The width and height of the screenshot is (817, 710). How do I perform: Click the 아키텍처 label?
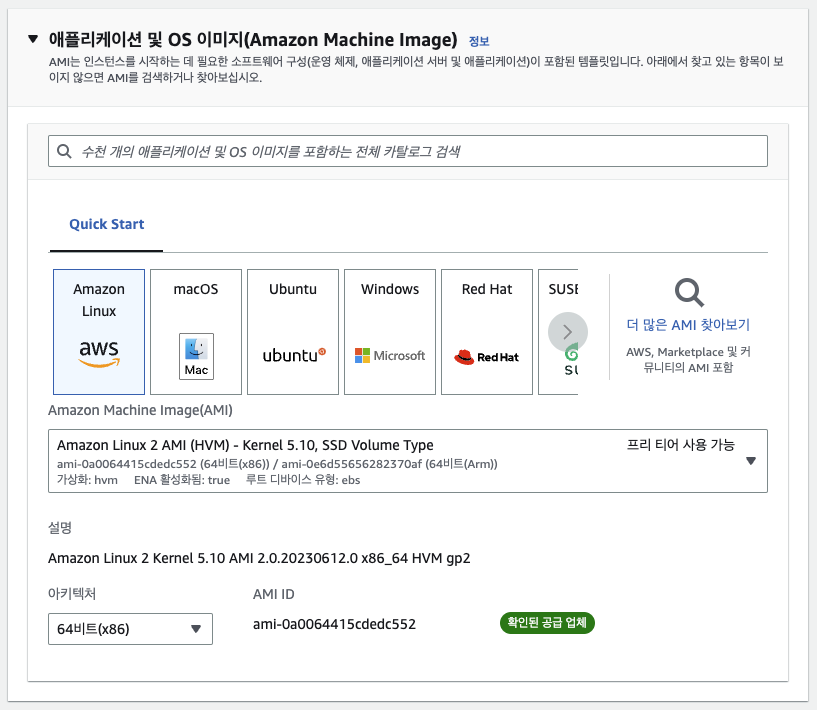(72, 594)
